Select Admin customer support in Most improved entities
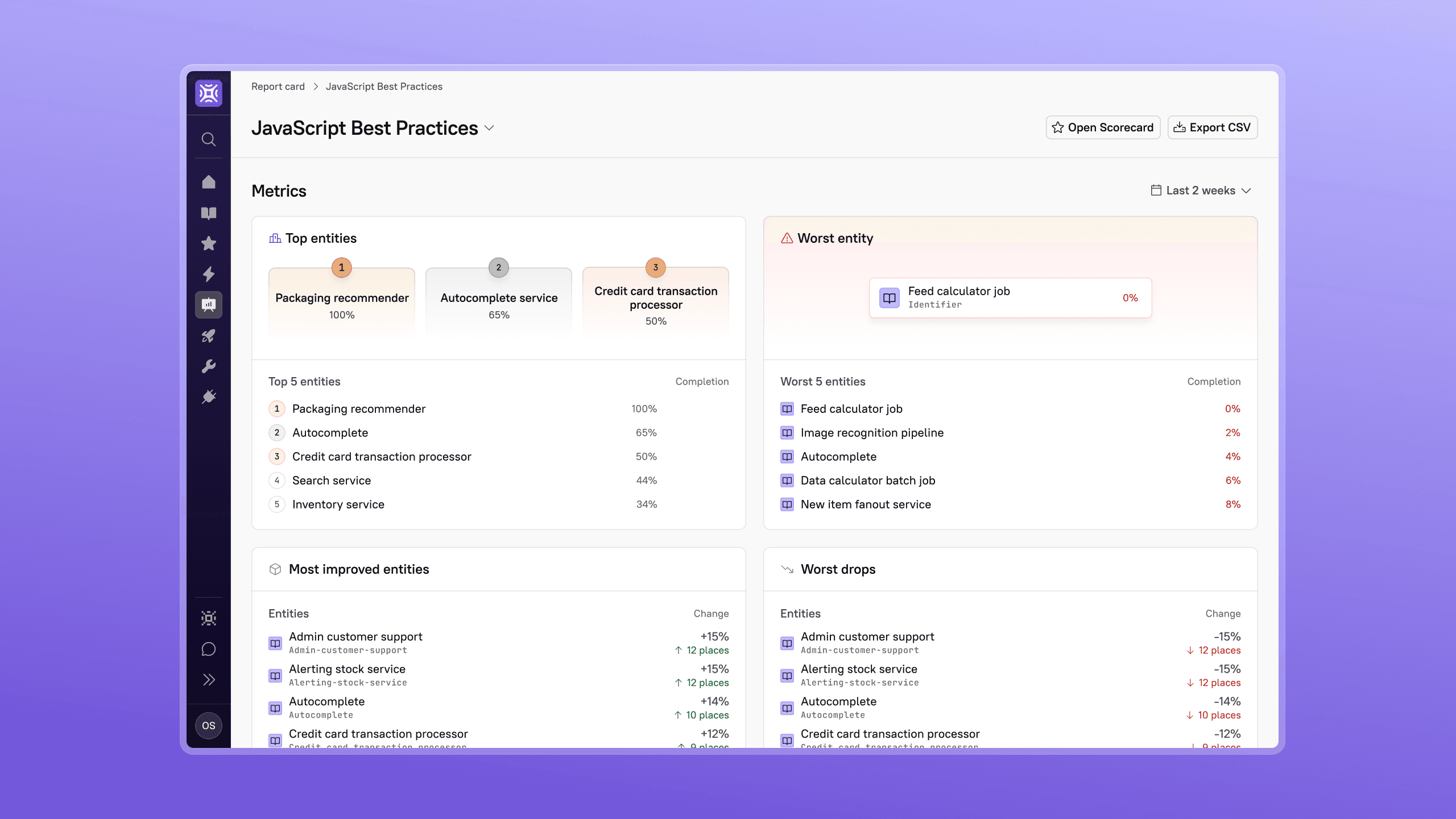 pyautogui.click(x=499, y=643)
